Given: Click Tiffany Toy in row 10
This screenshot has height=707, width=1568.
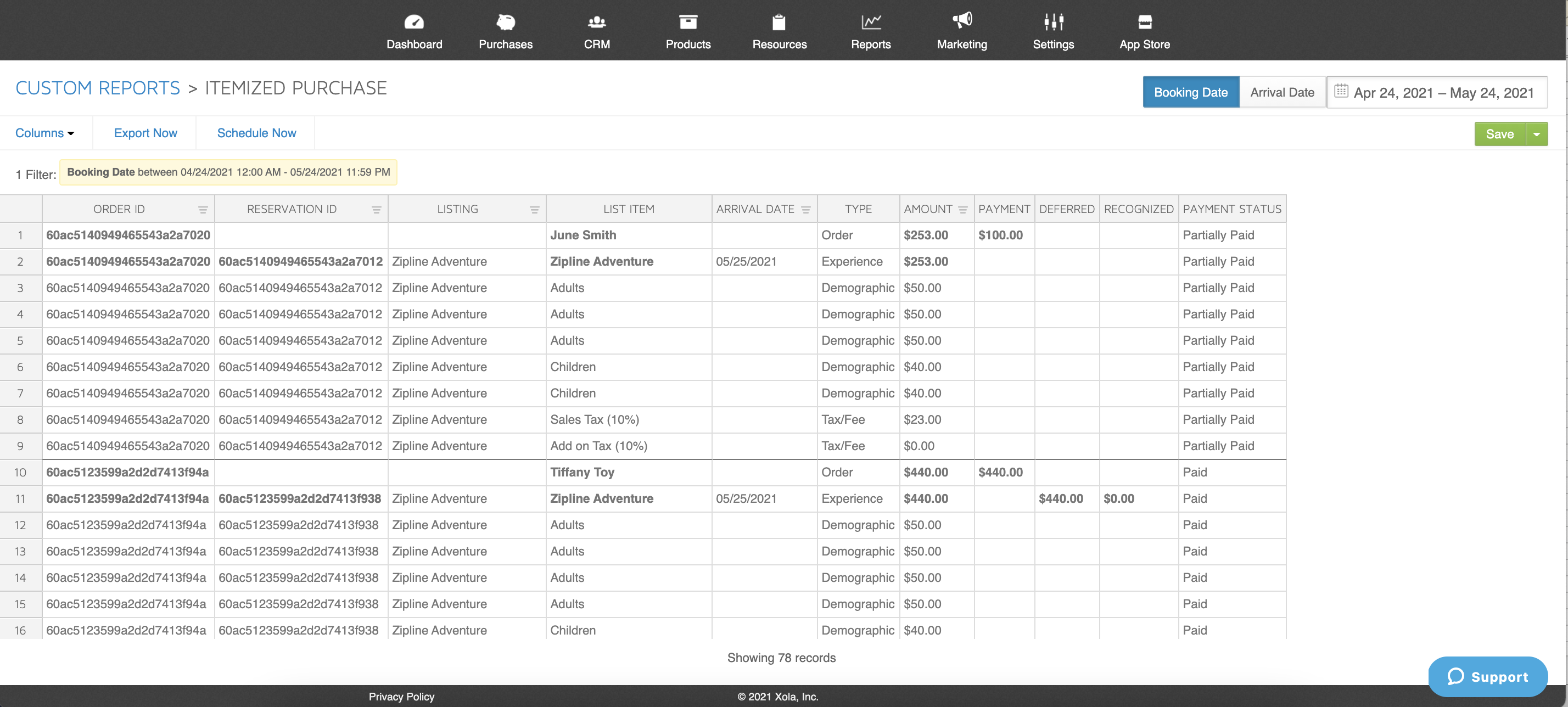Looking at the screenshot, I should tap(582, 473).
